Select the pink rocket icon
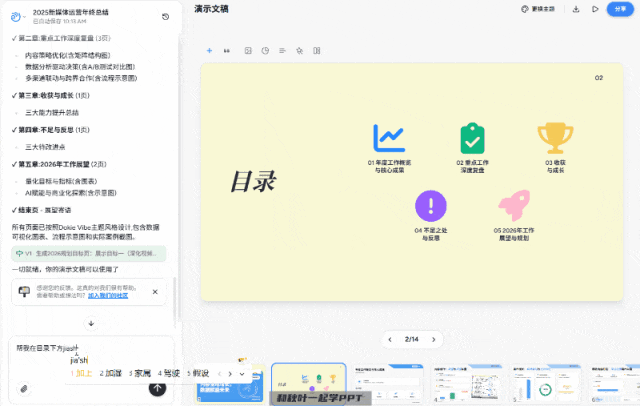Screen dimensions: 640x406 [x=514, y=206]
